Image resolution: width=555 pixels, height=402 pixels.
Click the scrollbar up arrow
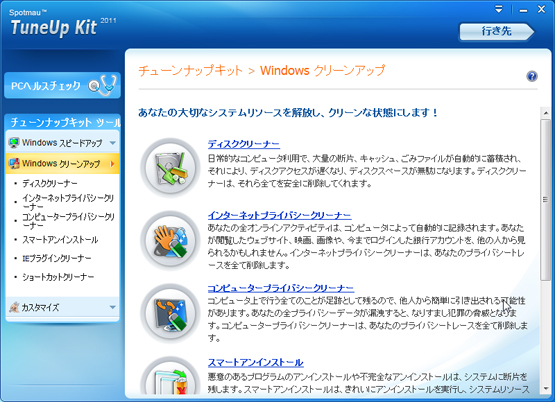[x=545, y=113]
